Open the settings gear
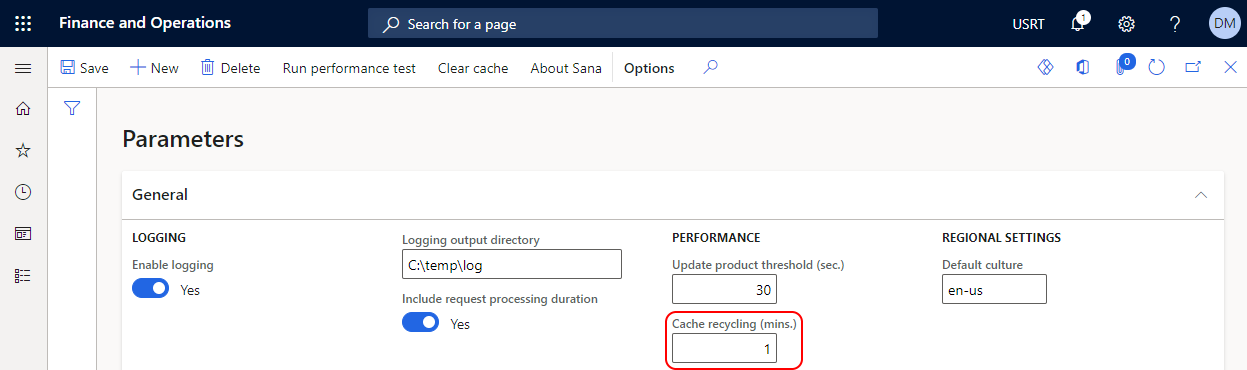Screen dimensions: 1247x370 (x=1126, y=23)
